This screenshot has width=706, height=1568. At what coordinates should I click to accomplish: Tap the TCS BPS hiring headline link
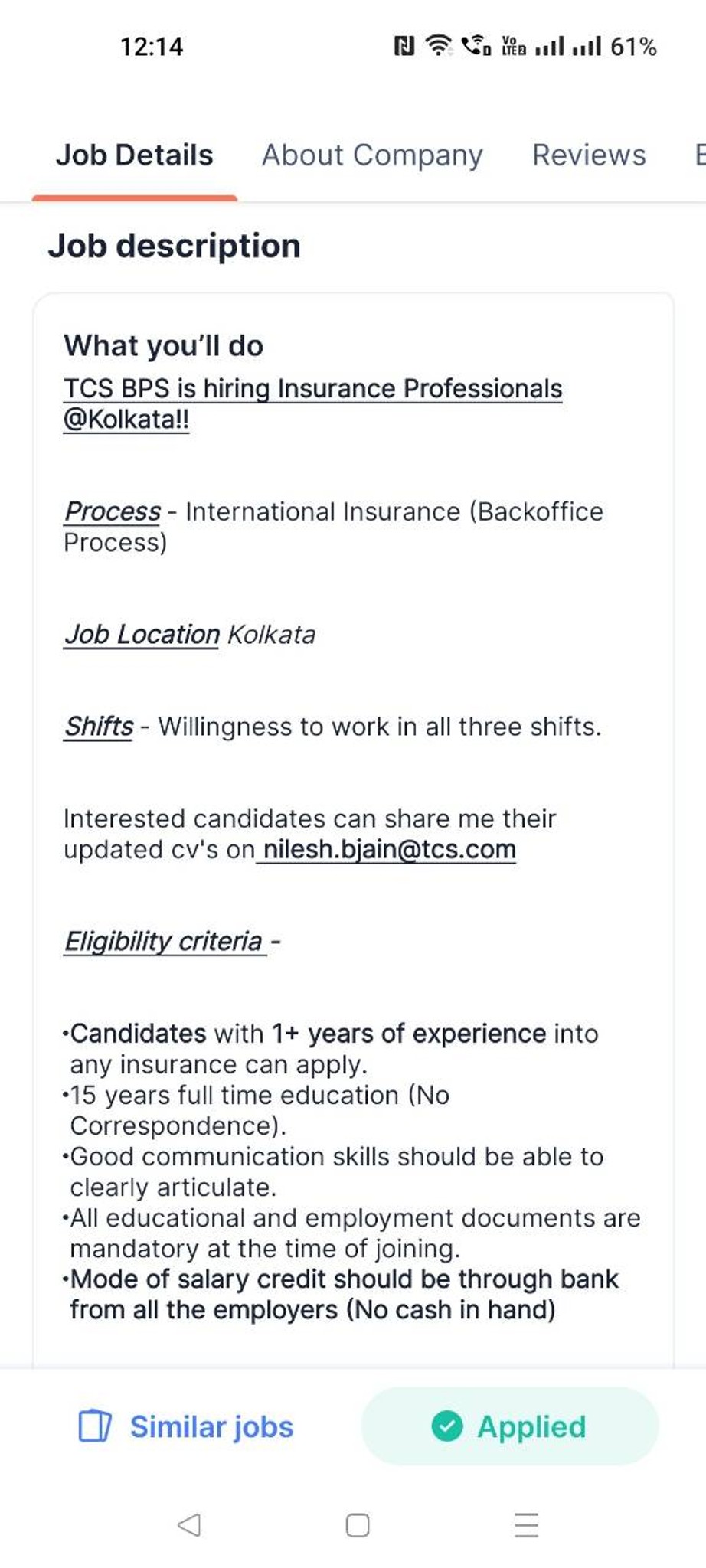(312, 403)
